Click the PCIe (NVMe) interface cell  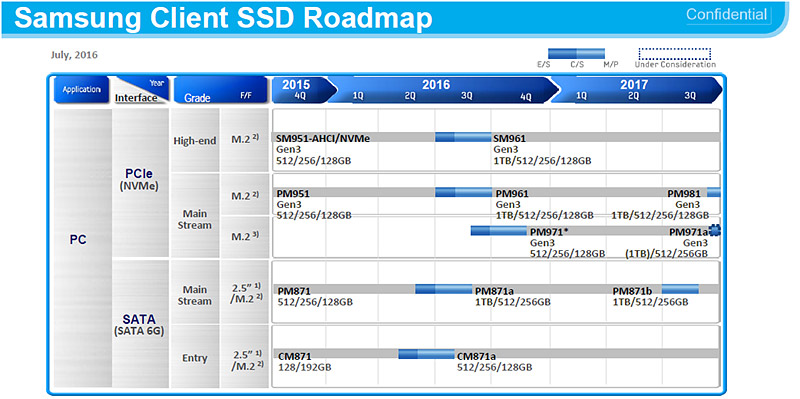(x=140, y=183)
